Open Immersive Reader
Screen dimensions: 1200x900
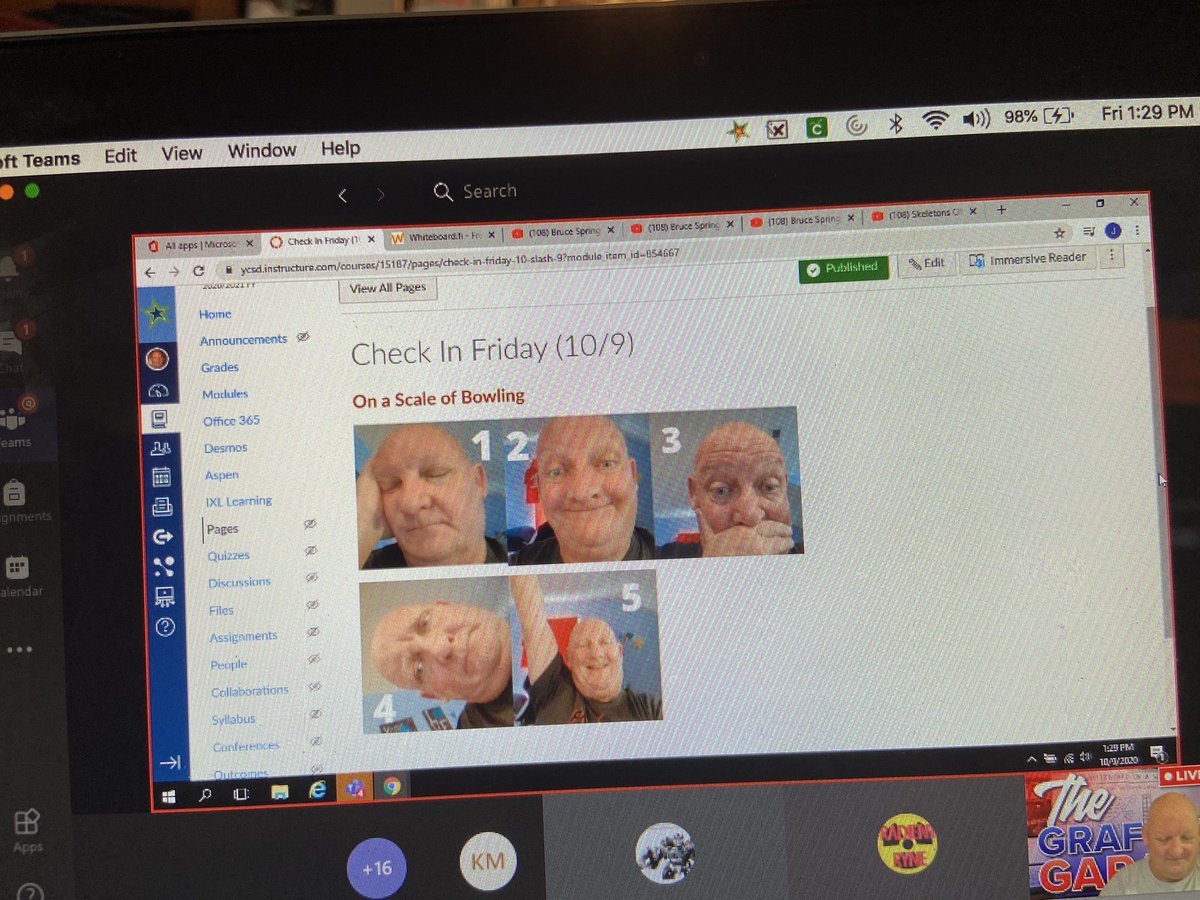1028,258
